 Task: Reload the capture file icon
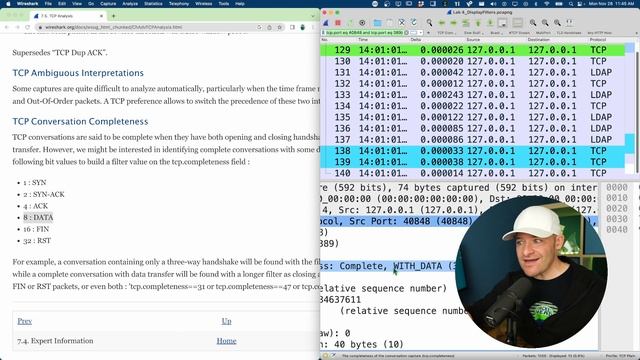coord(414,22)
